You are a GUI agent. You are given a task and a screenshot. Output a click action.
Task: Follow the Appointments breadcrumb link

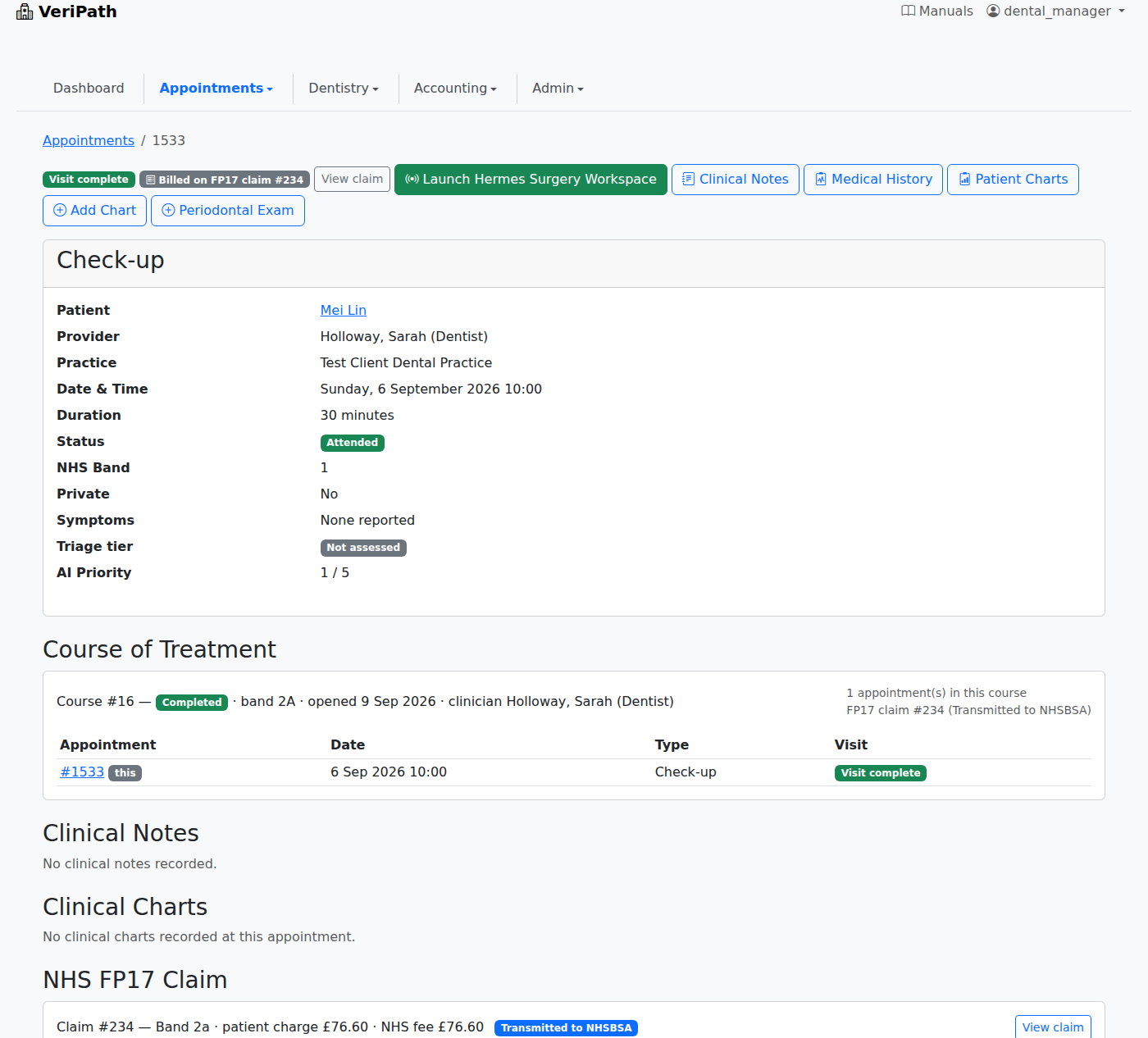click(89, 140)
